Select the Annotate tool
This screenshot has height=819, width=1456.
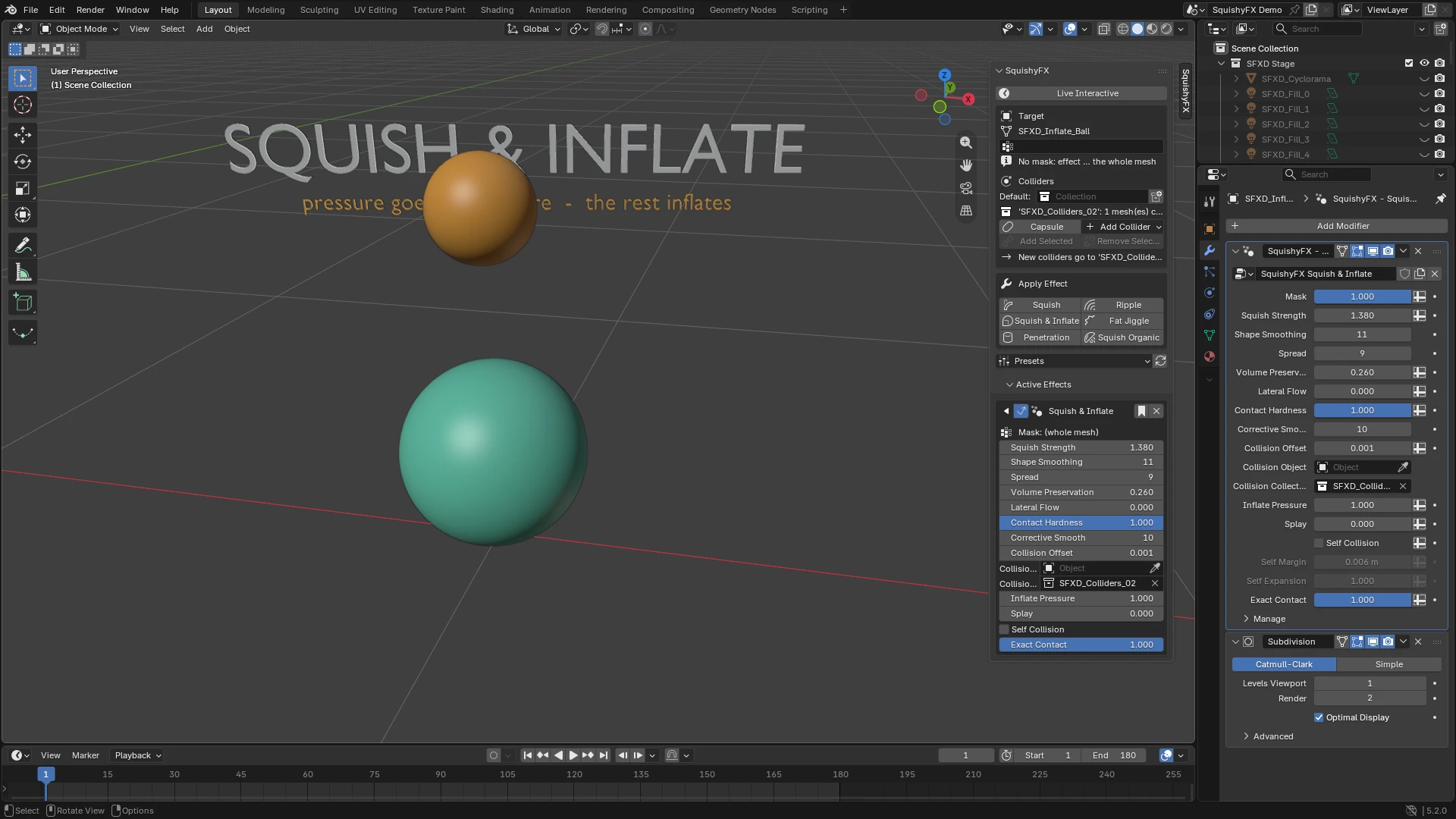pyautogui.click(x=23, y=246)
